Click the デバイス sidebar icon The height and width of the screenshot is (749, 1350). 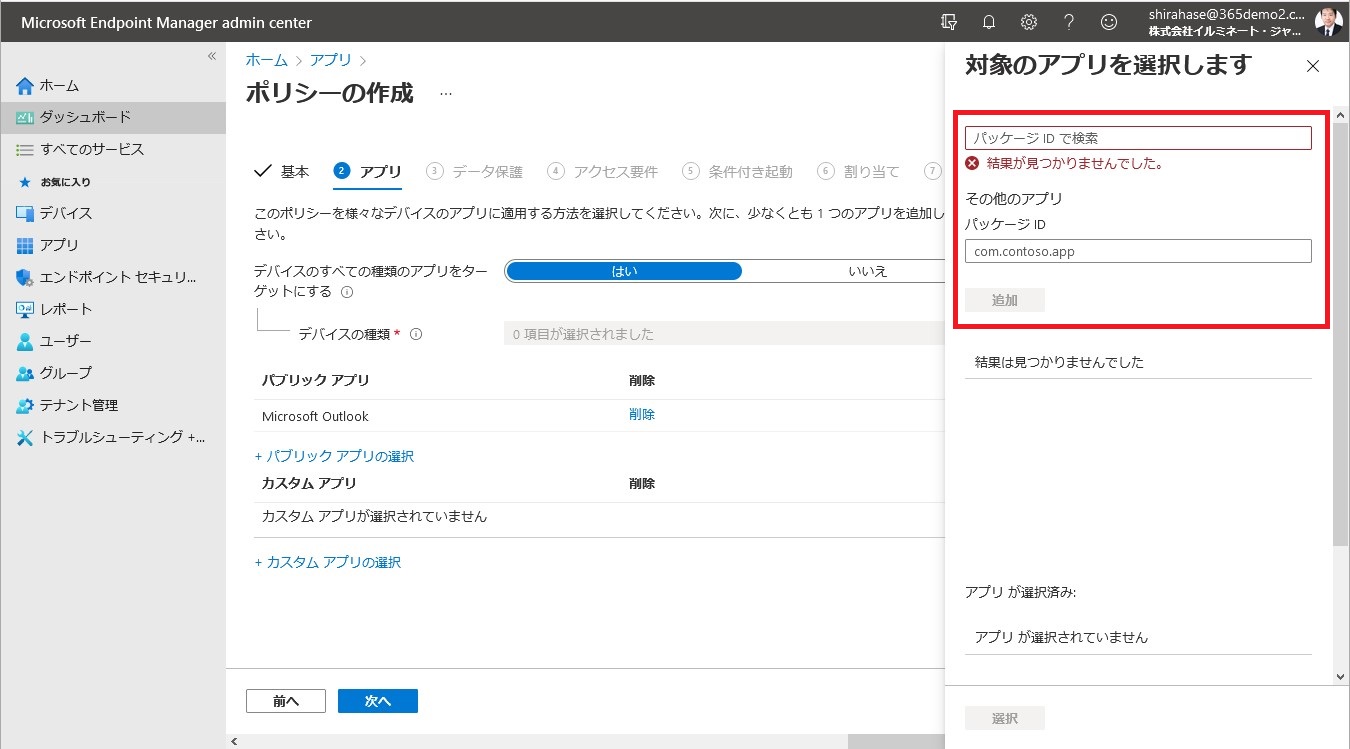pos(25,213)
